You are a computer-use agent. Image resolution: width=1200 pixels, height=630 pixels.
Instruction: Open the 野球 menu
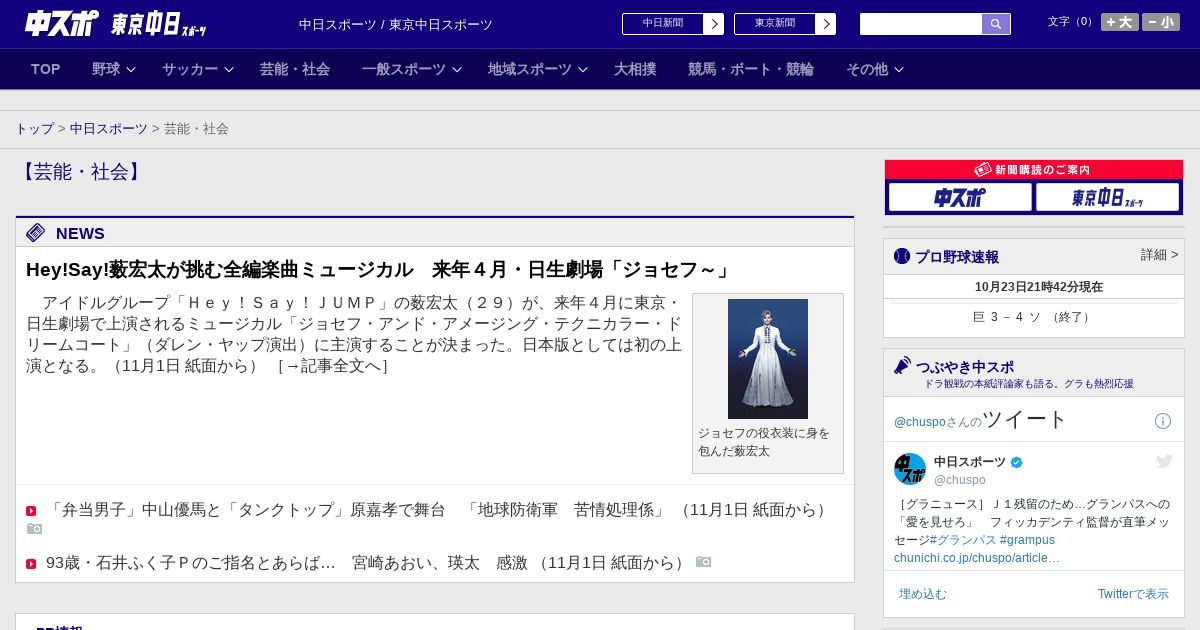106,69
